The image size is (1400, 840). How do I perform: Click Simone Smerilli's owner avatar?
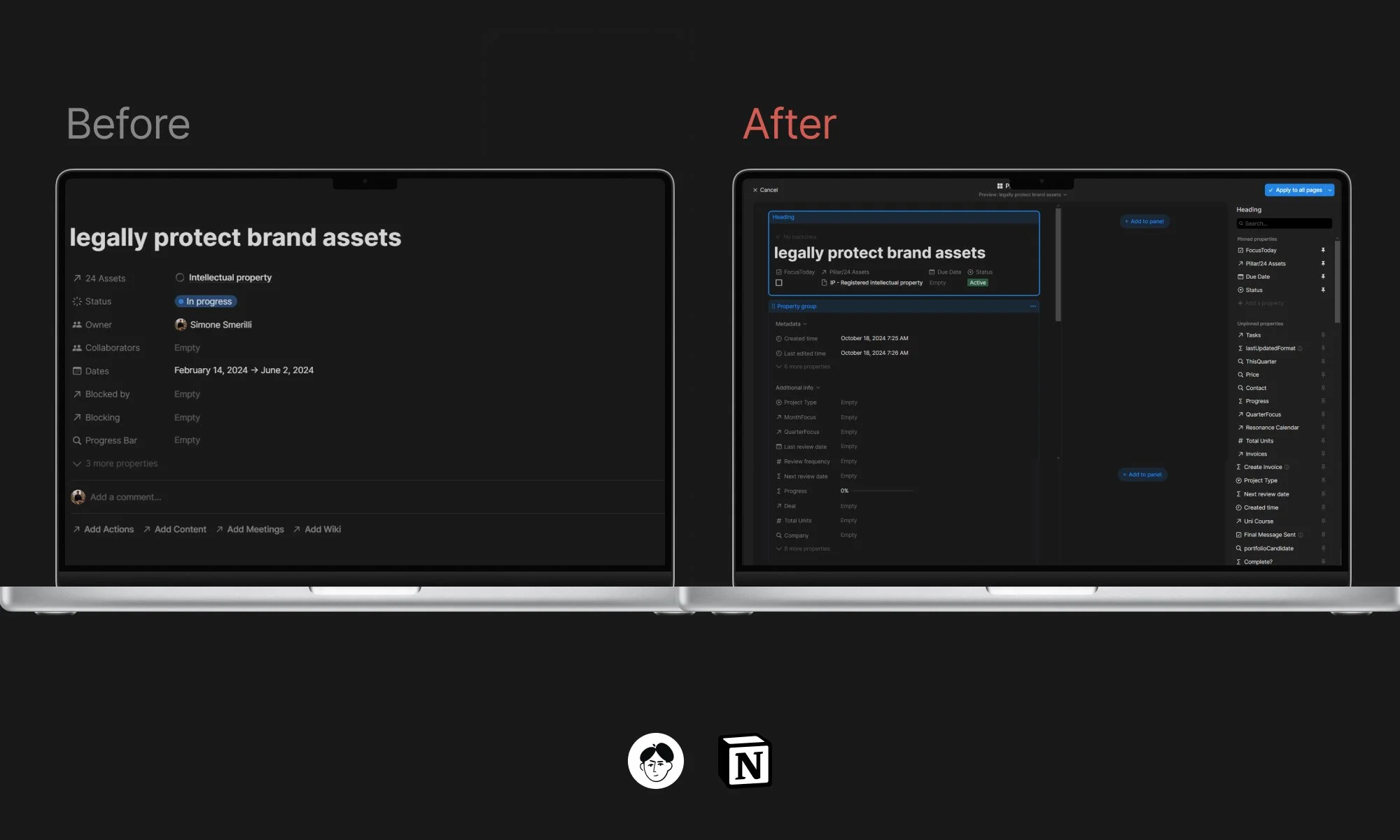(181, 324)
